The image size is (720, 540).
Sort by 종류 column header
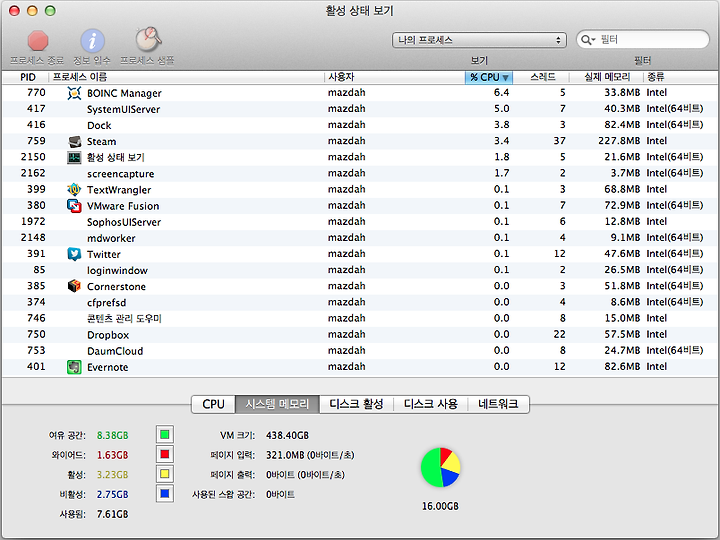[681, 77]
